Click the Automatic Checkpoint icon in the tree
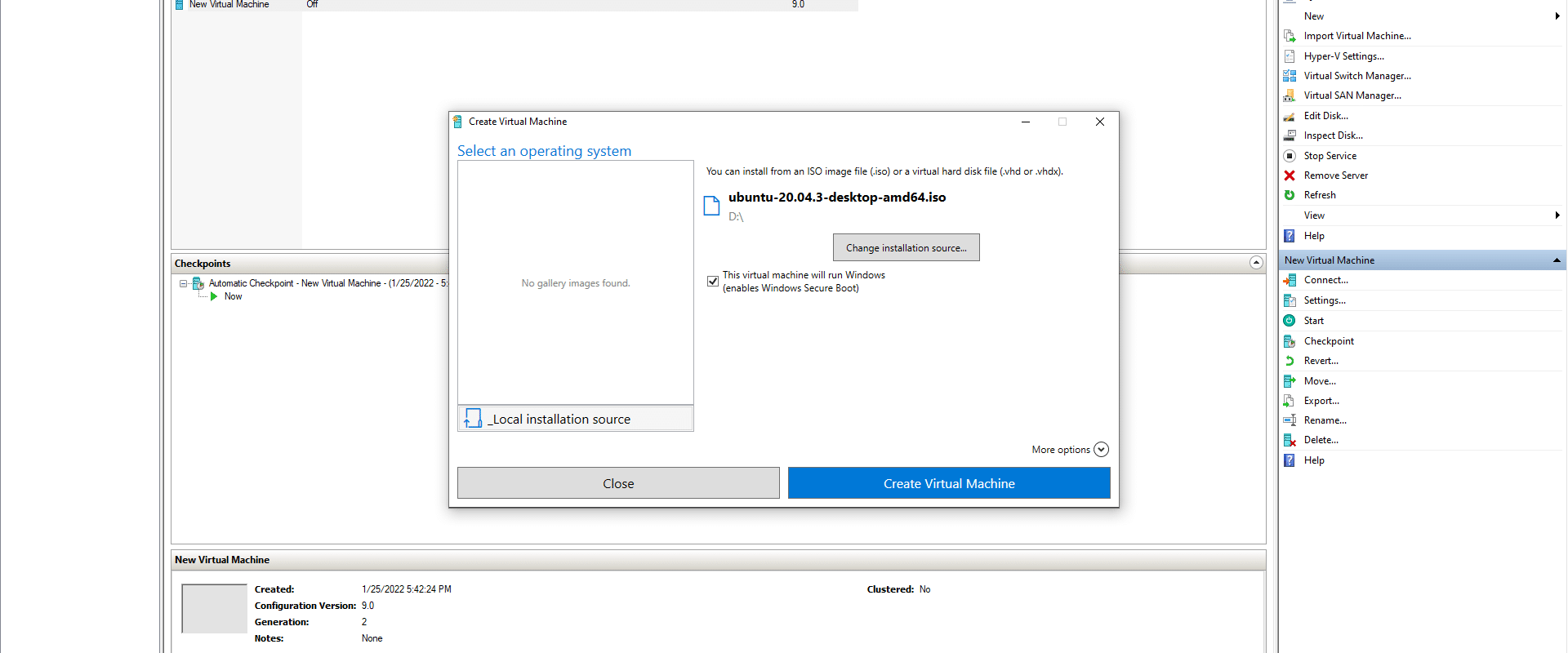 pyautogui.click(x=198, y=283)
